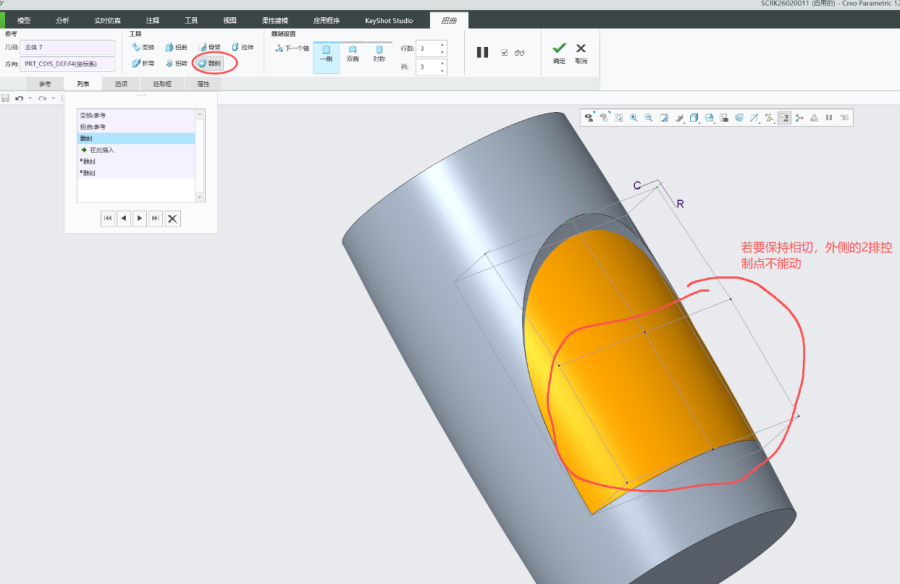Screen dimensions: 900x584
Task: Step back one operation in list
Action: [123, 218]
